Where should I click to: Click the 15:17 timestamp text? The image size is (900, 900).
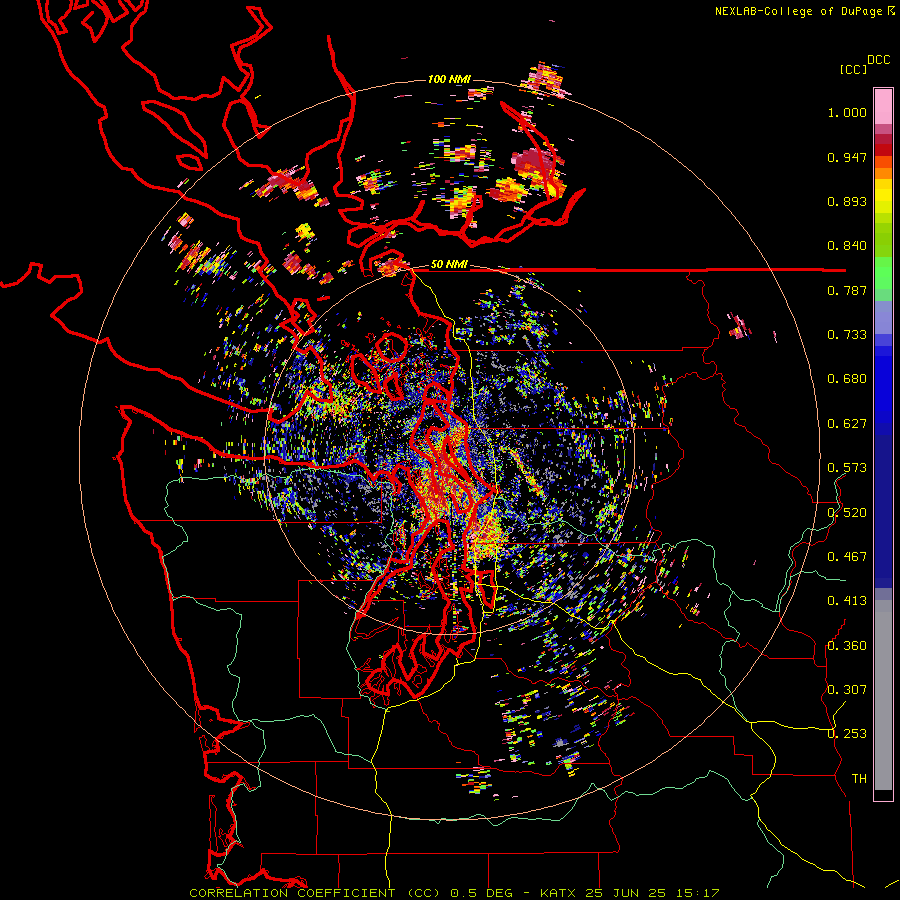pyautogui.click(x=698, y=893)
